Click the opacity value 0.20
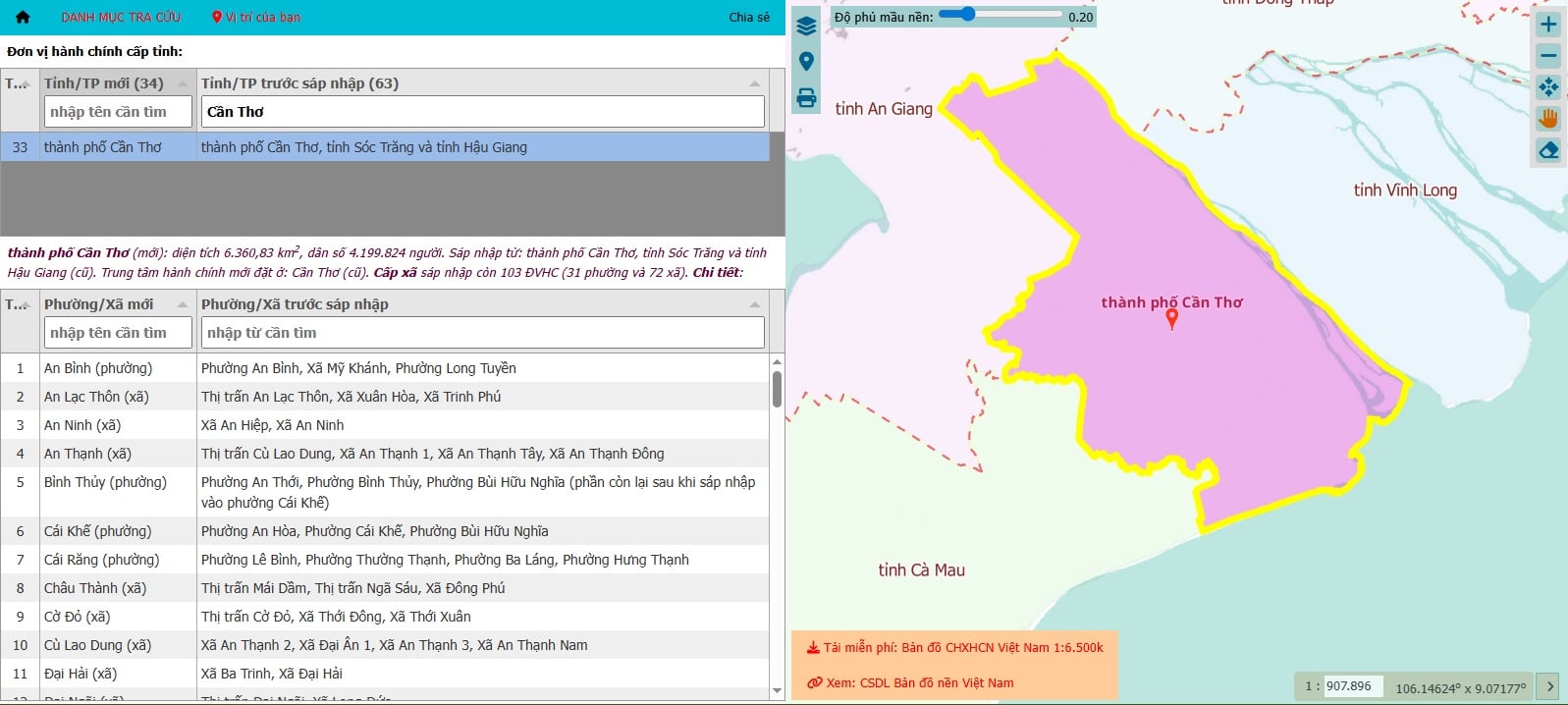This screenshot has width=1568, height=705. click(1080, 17)
